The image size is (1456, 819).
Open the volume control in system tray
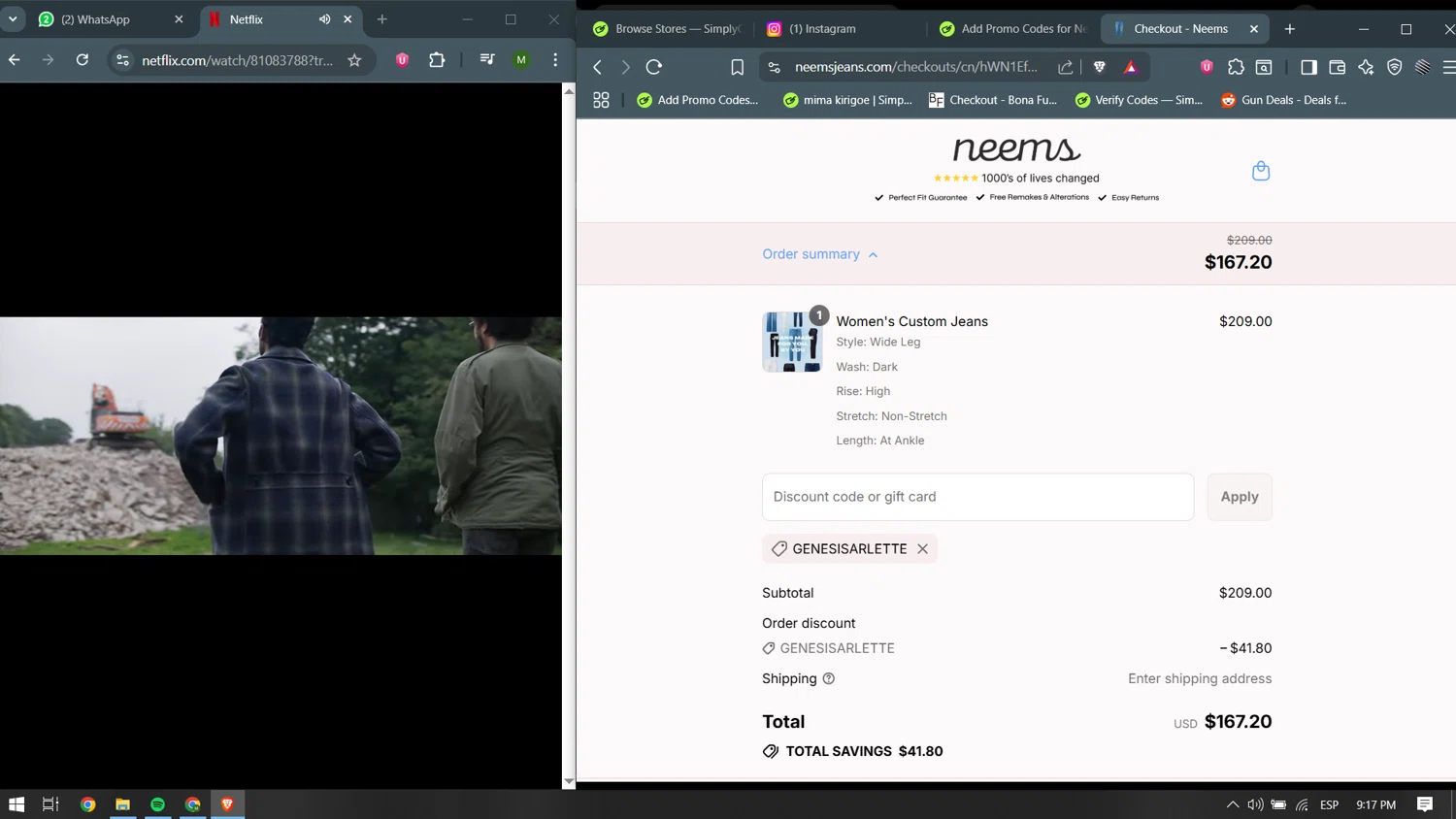click(1255, 804)
